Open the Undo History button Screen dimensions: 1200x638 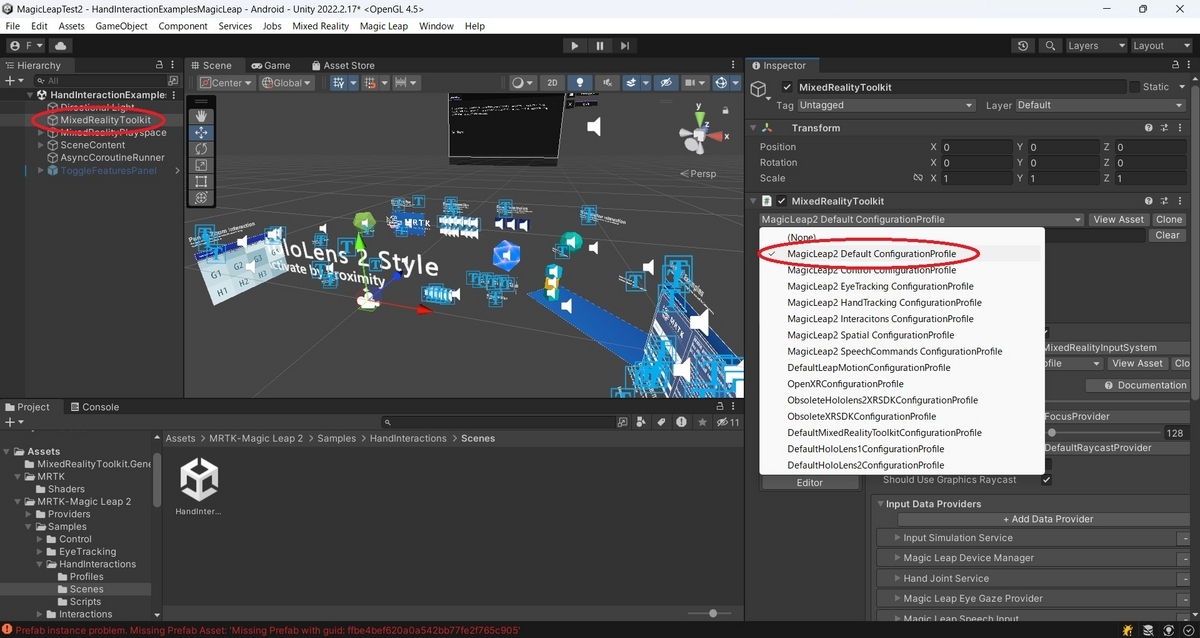[1022, 46]
